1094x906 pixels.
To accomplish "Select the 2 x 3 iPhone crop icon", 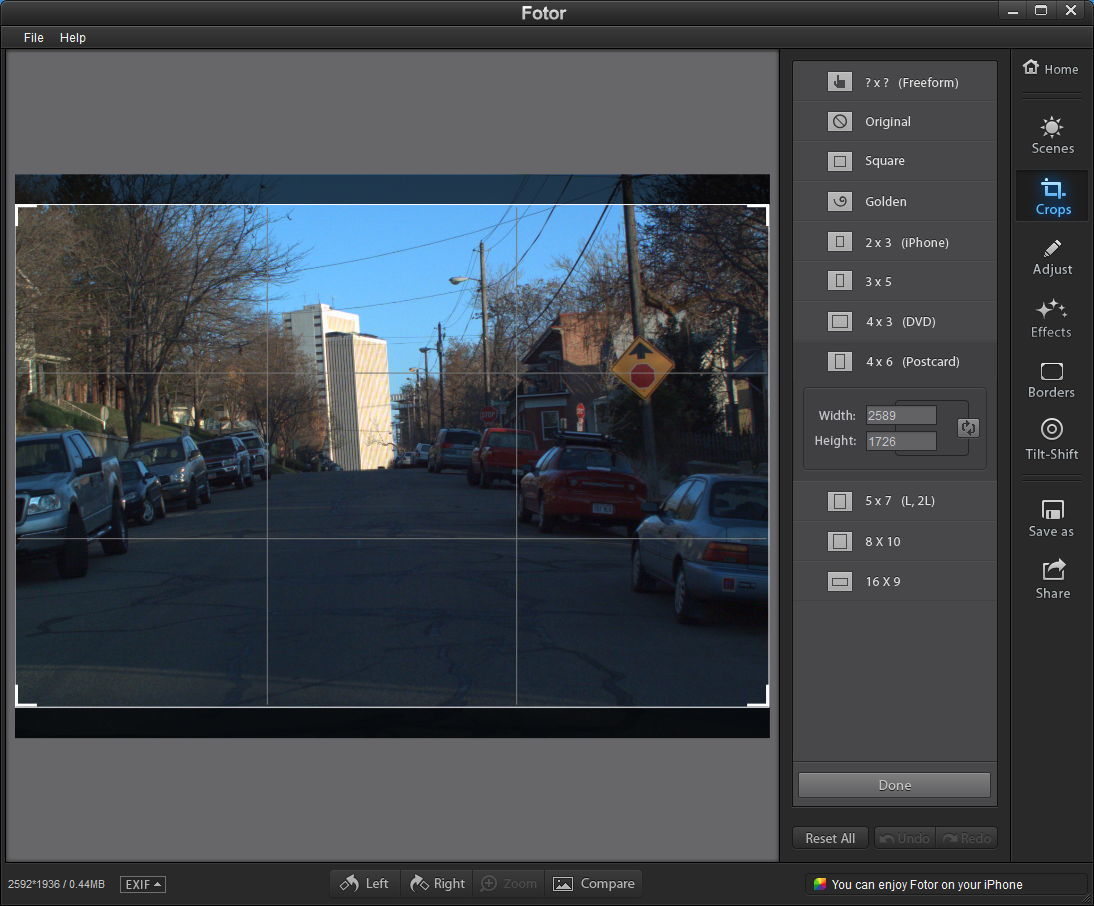I will click(840, 242).
